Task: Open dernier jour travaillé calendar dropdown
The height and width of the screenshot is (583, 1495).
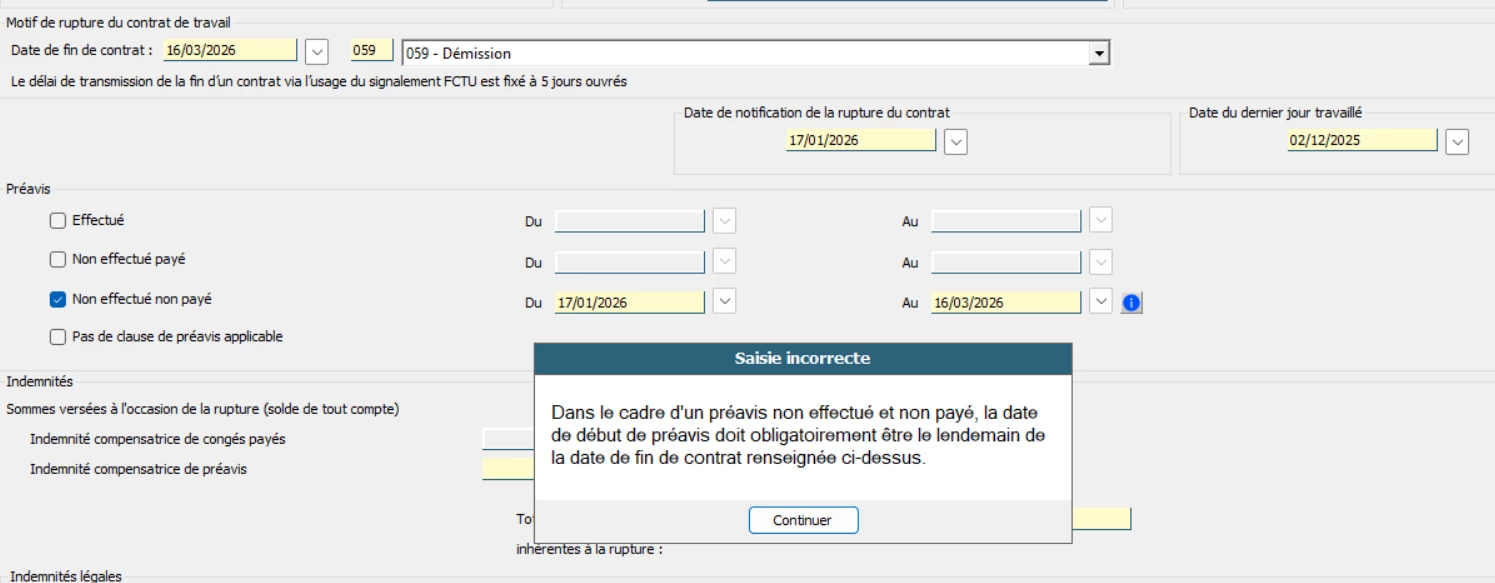Action: pyautogui.click(x=1457, y=142)
